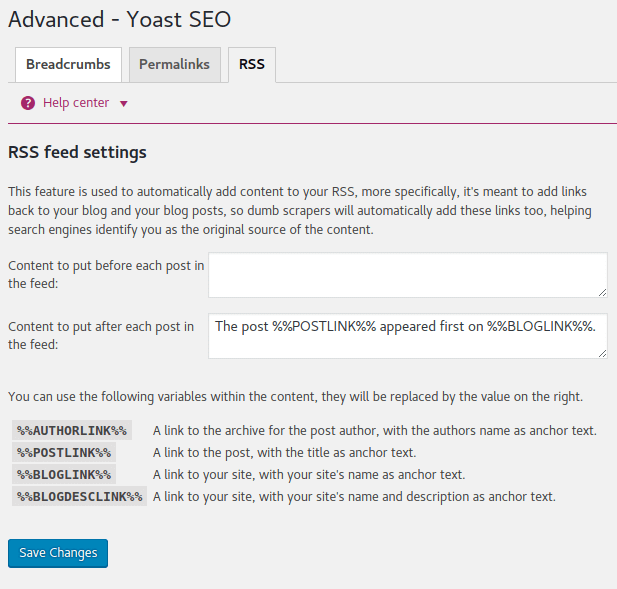Click the author archive link description text
Image resolution: width=617 pixels, height=589 pixels.
[375, 430]
